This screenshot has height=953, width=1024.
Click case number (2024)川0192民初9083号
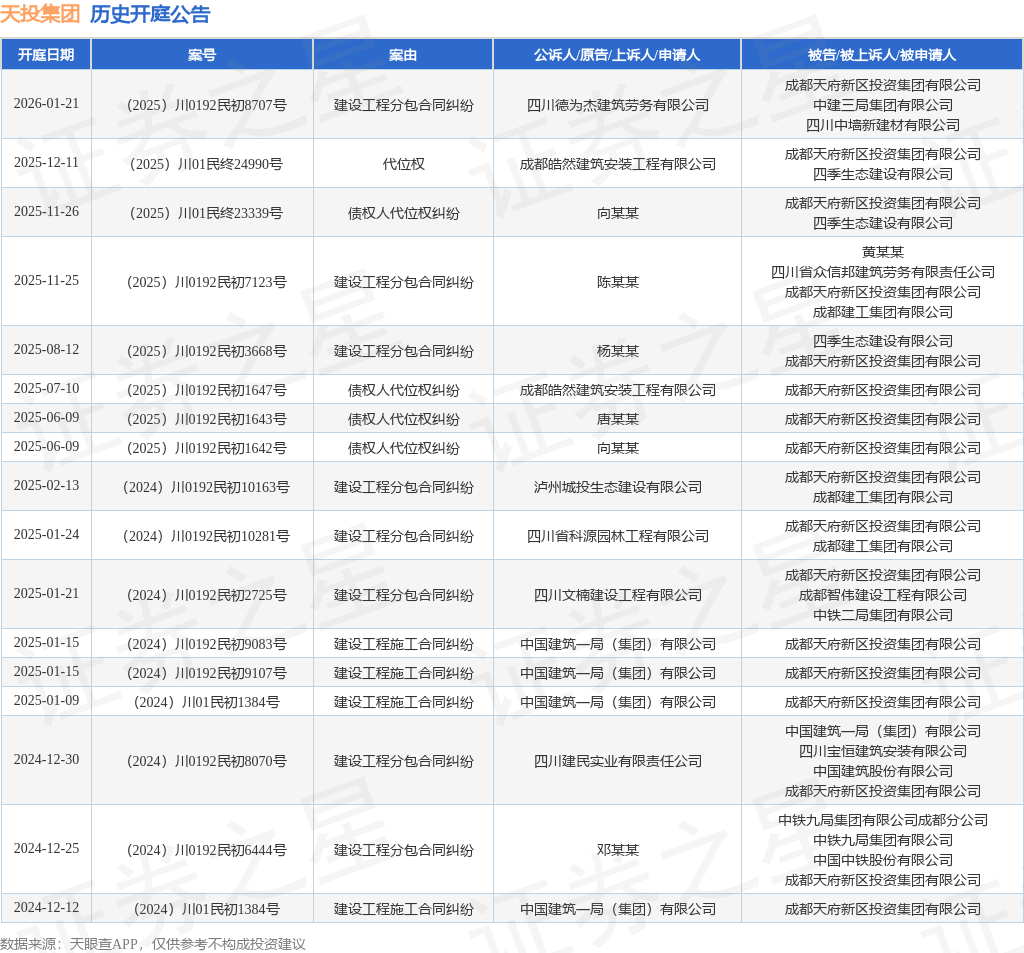coord(206,644)
